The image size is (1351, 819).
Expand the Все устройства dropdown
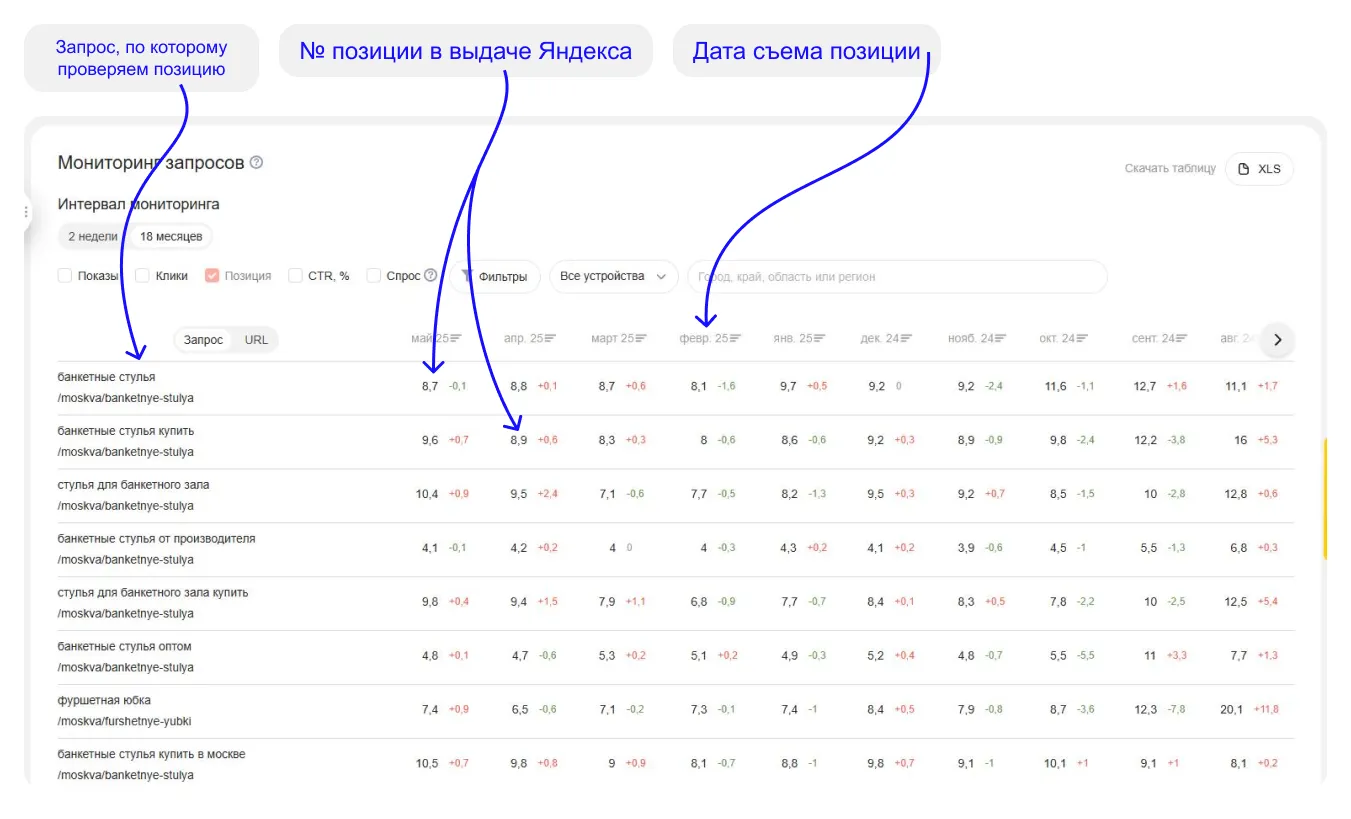[613, 277]
